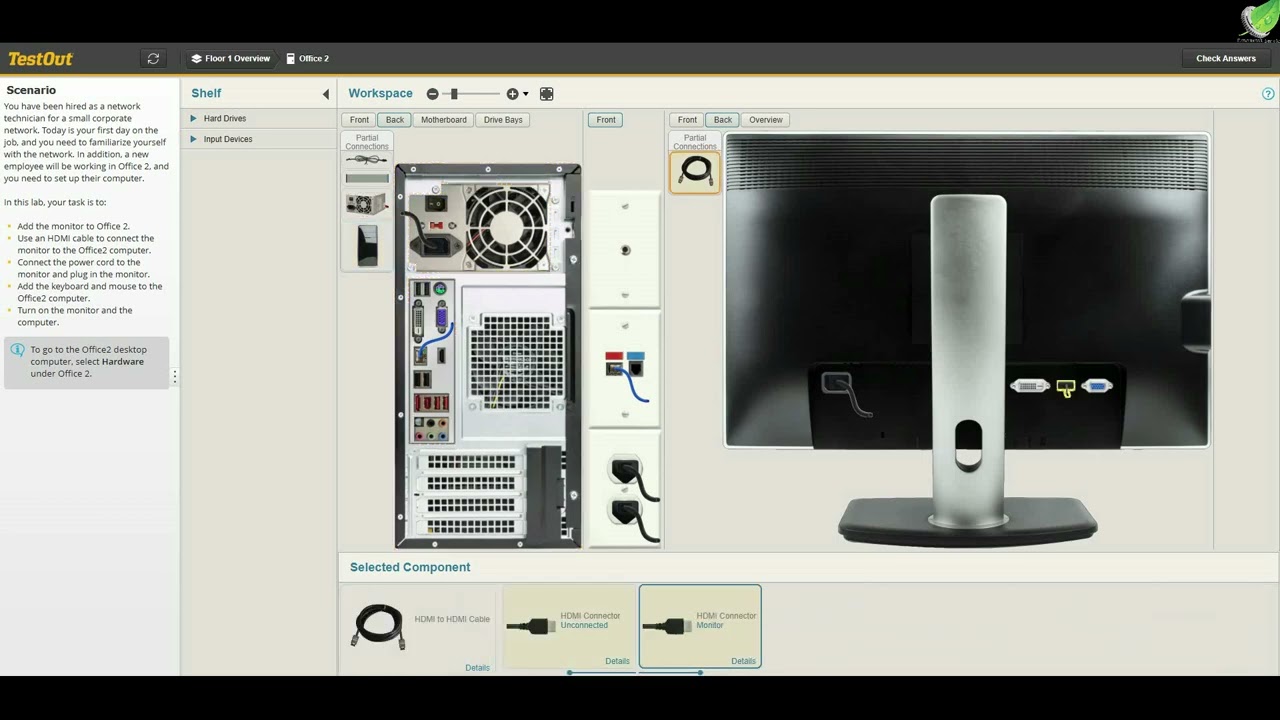This screenshot has height=720, width=1280.
Task: Select the black device in Partial Connections
Action: [x=367, y=246]
